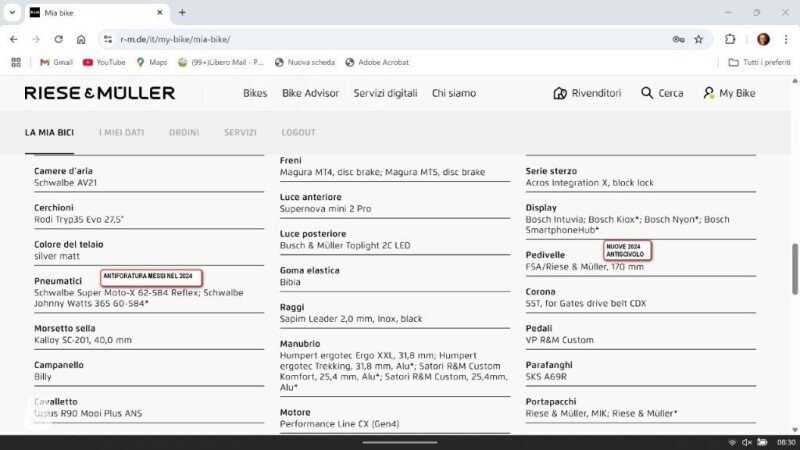Switch to the I MIEI DATI tab
This screenshot has height=450, width=800.
click(121, 133)
